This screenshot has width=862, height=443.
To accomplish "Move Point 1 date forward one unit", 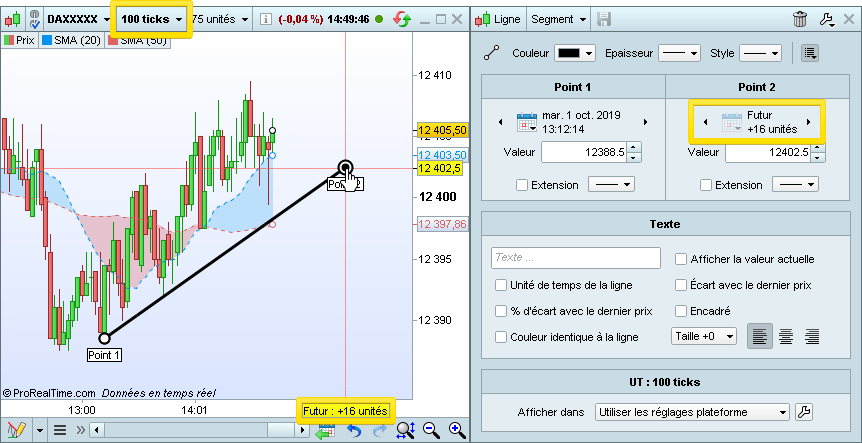I will click(645, 122).
